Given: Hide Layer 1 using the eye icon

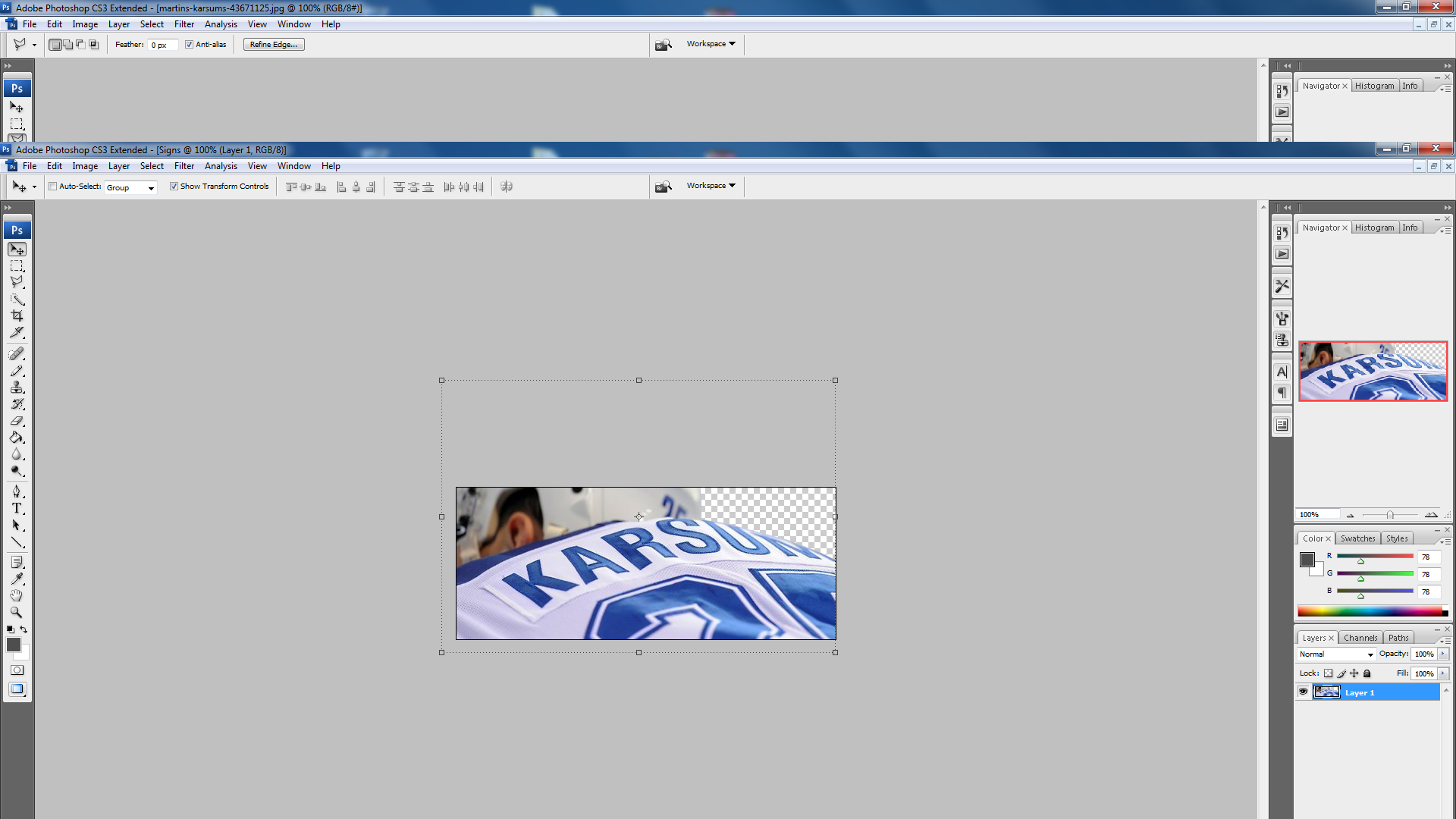Looking at the screenshot, I should 1303,692.
